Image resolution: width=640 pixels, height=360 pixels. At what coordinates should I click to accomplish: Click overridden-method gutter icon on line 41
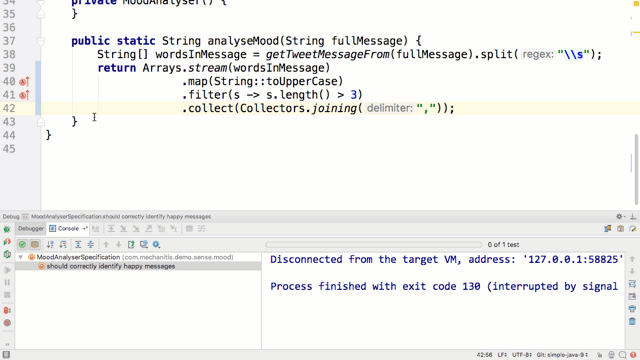coord(24,95)
